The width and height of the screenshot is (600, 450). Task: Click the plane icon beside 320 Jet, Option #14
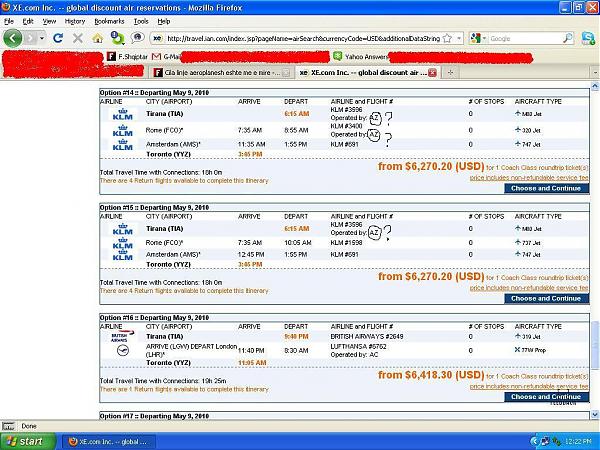pyautogui.click(x=518, y=130)
